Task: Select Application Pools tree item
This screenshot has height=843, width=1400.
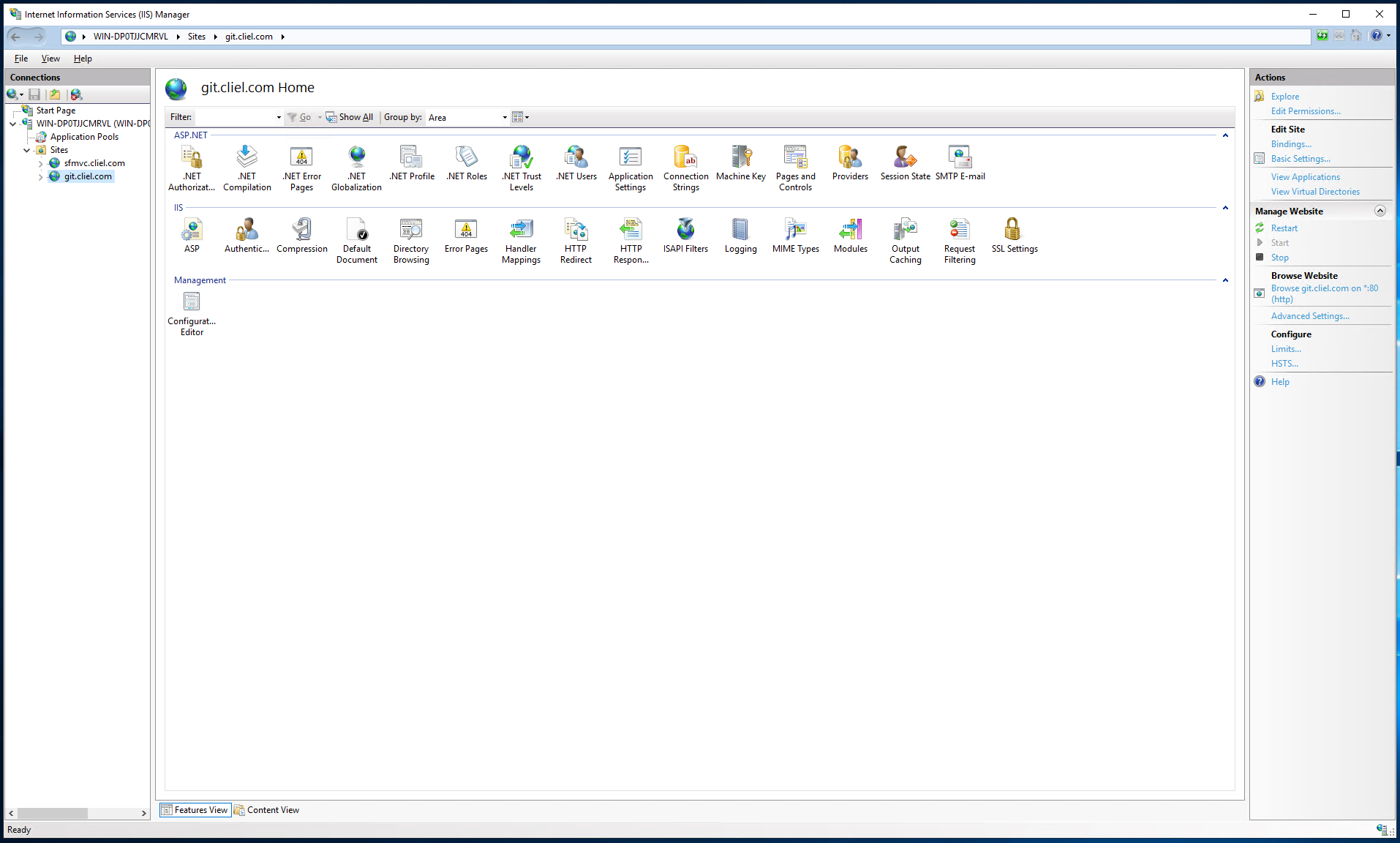Action: (x=84, y=137)
